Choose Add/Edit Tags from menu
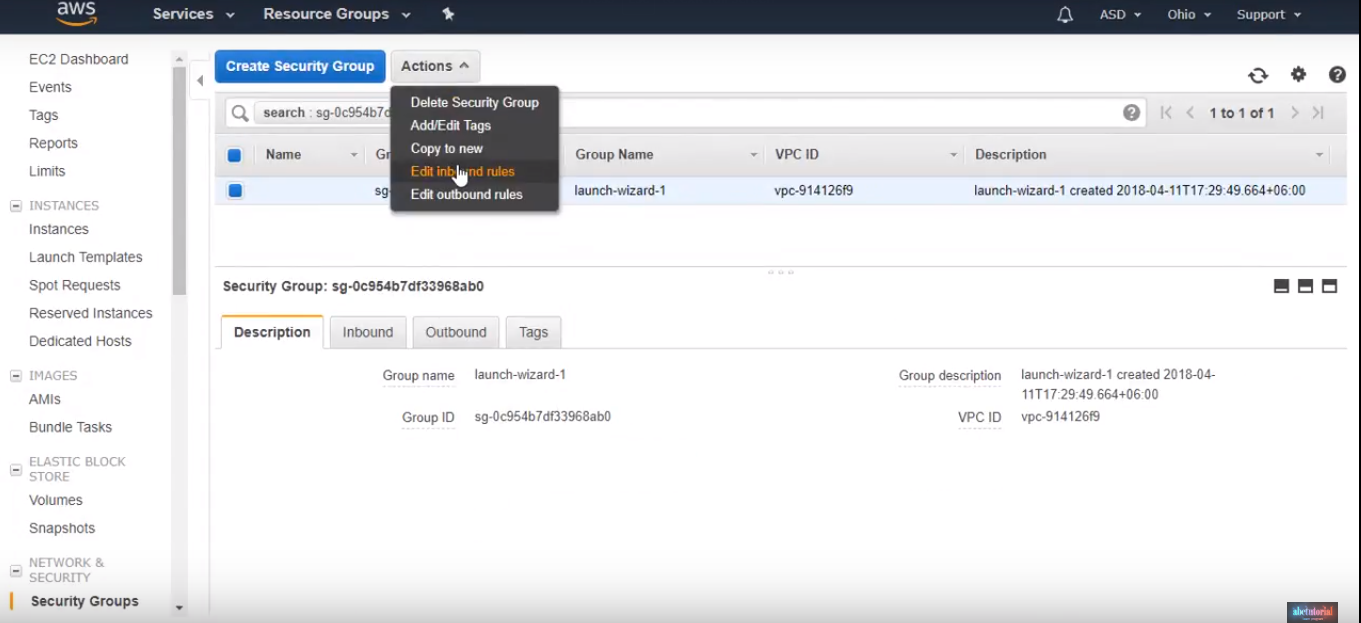 pyautogui.click(x=474, y=125)
